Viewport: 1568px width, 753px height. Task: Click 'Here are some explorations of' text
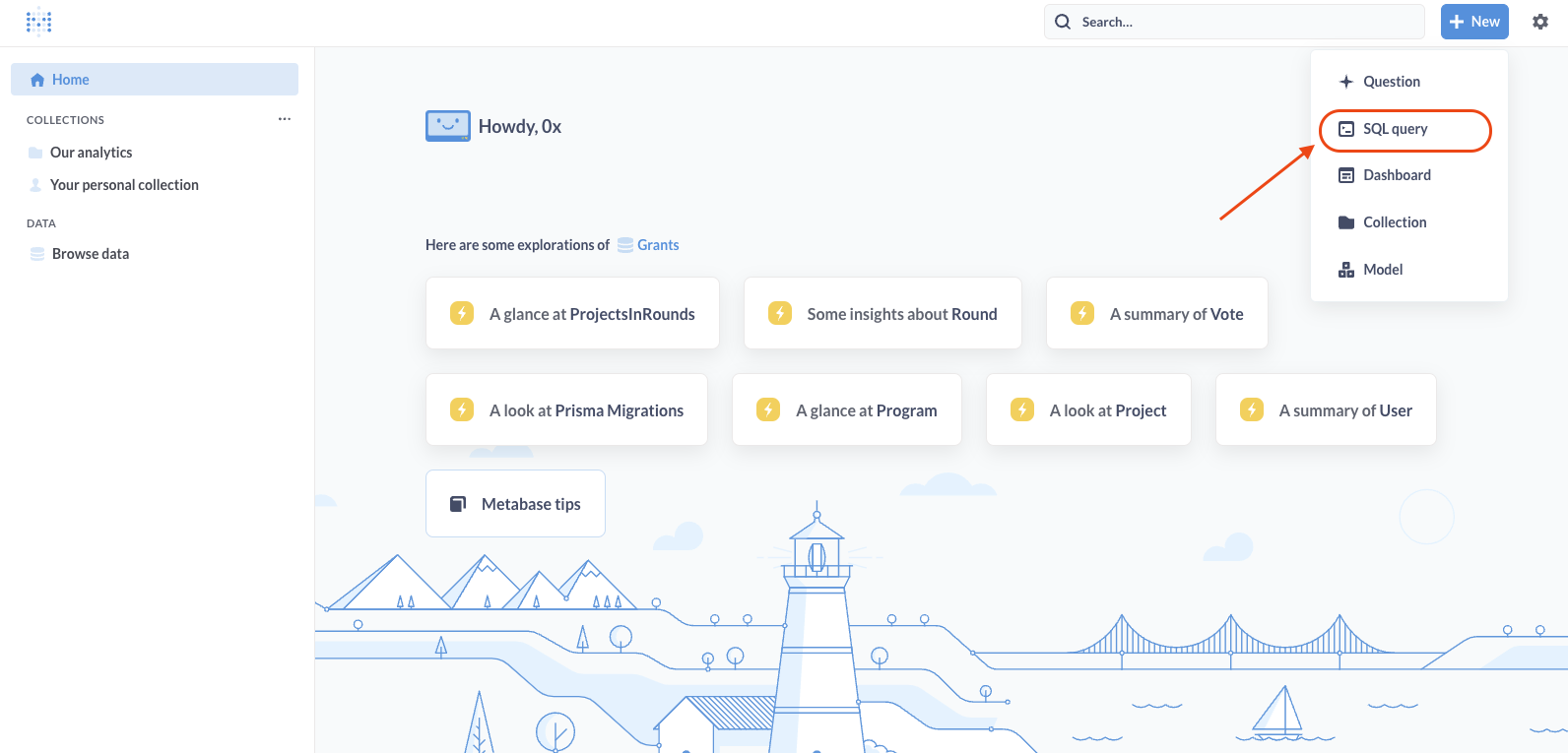click(517, 245)
